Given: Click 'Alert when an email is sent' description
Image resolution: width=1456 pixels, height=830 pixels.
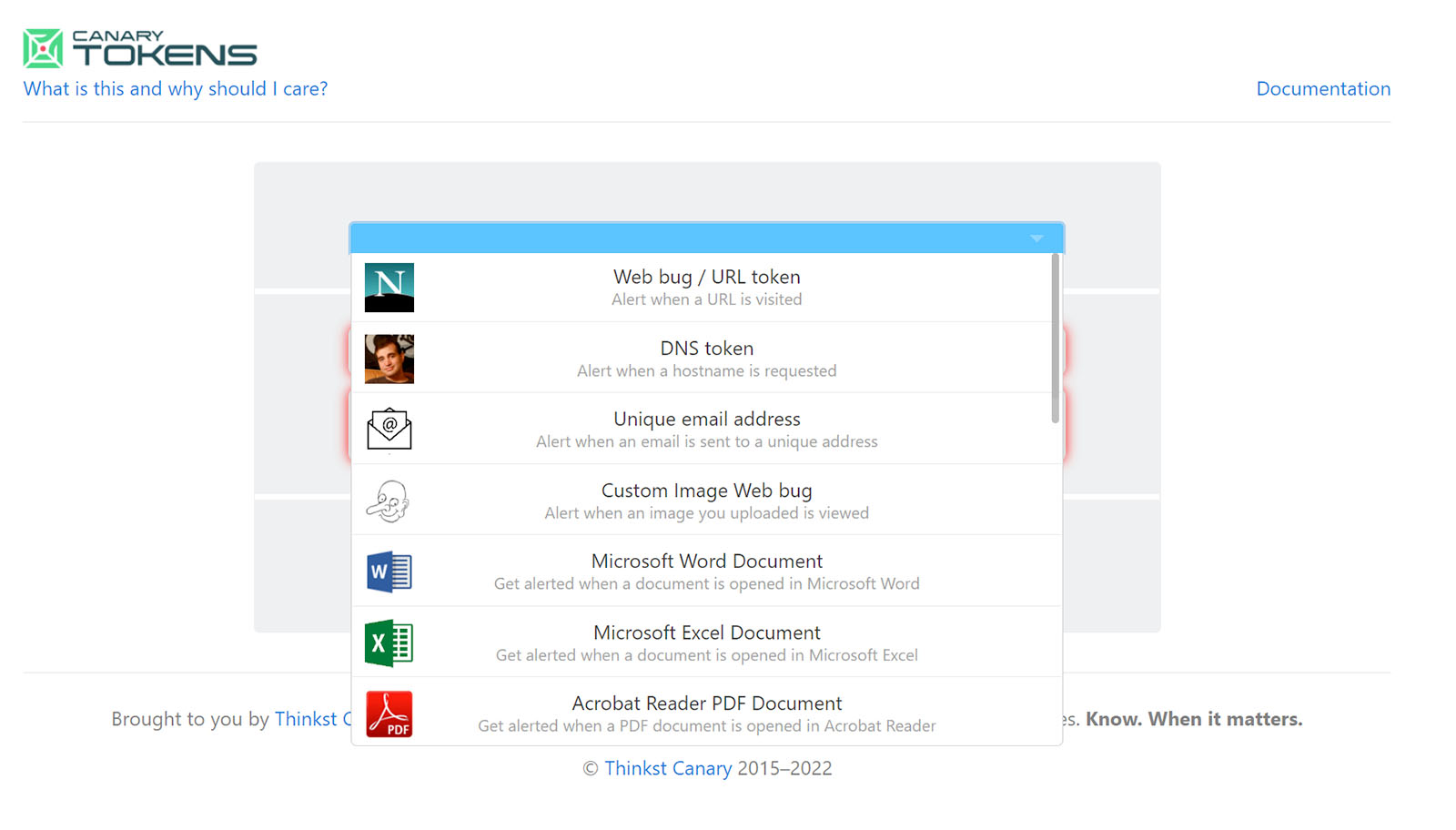Looking at the screenshot, I should tap(707, 441).
